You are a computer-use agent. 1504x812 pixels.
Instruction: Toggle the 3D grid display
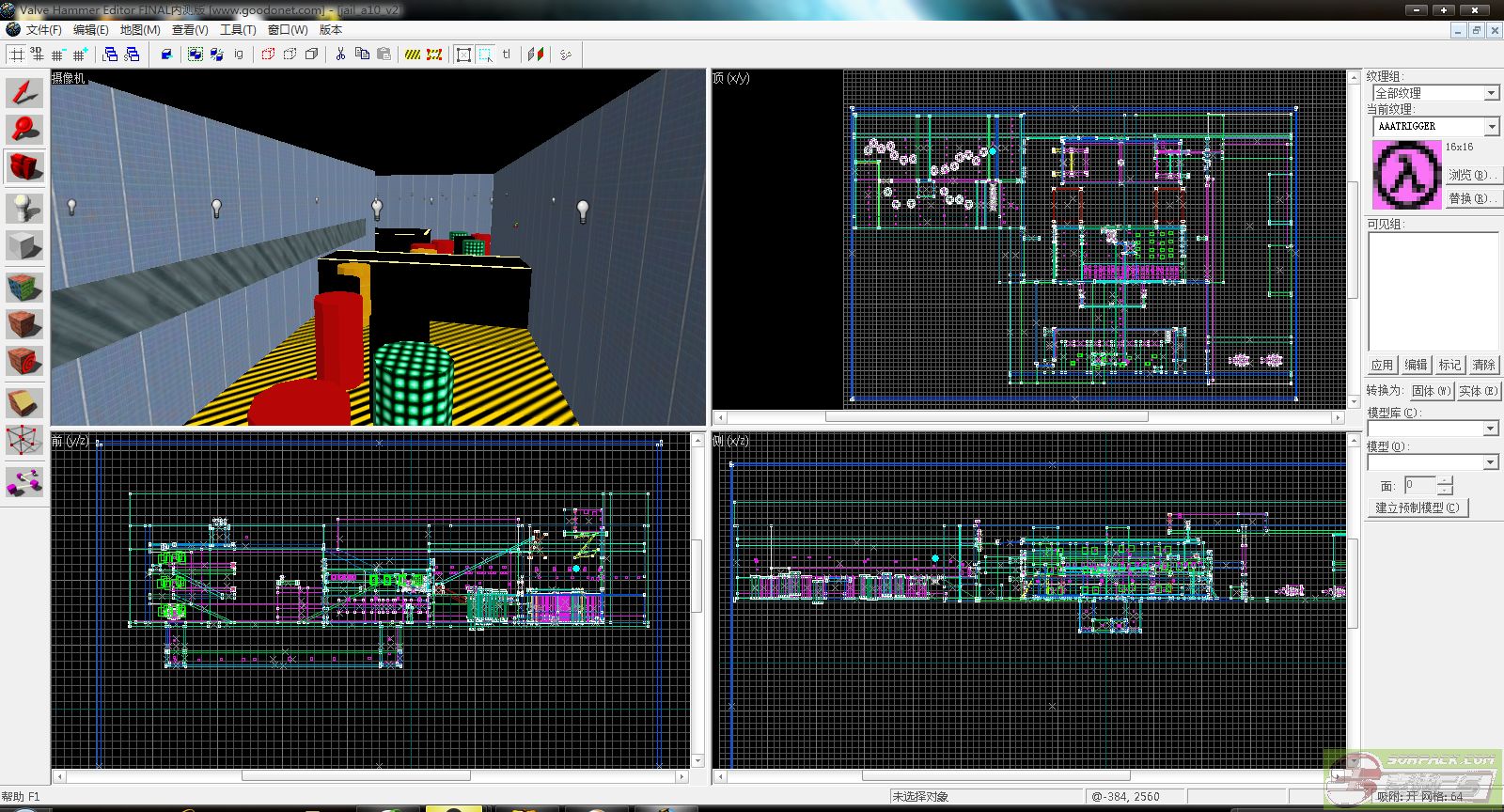coord(38,55)
